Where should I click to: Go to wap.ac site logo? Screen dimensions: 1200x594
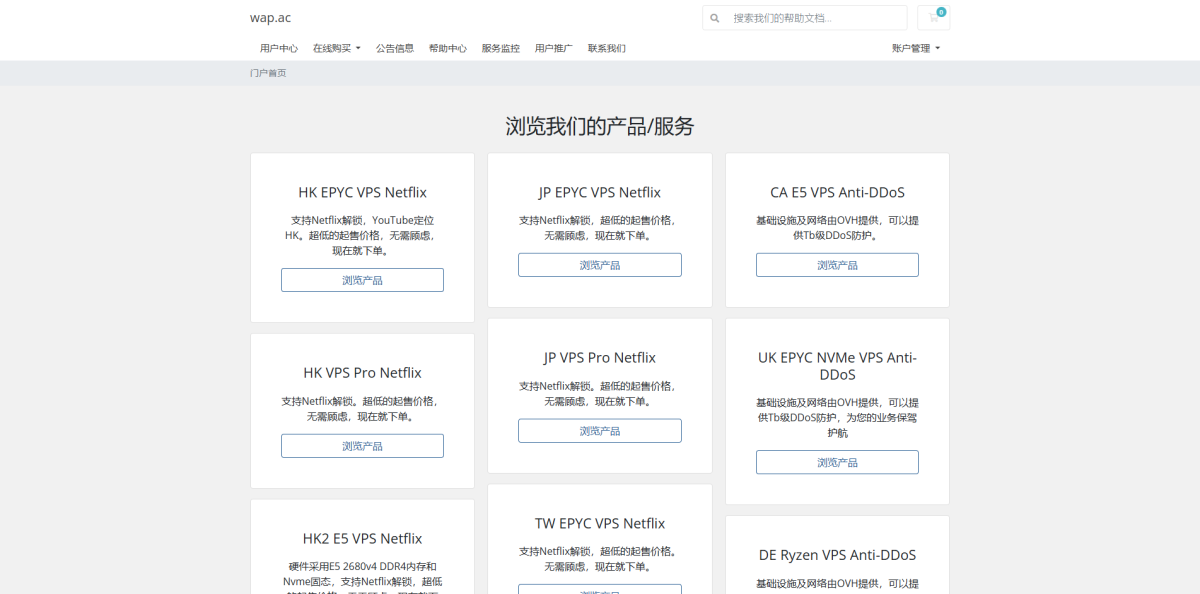coord(271,17)
